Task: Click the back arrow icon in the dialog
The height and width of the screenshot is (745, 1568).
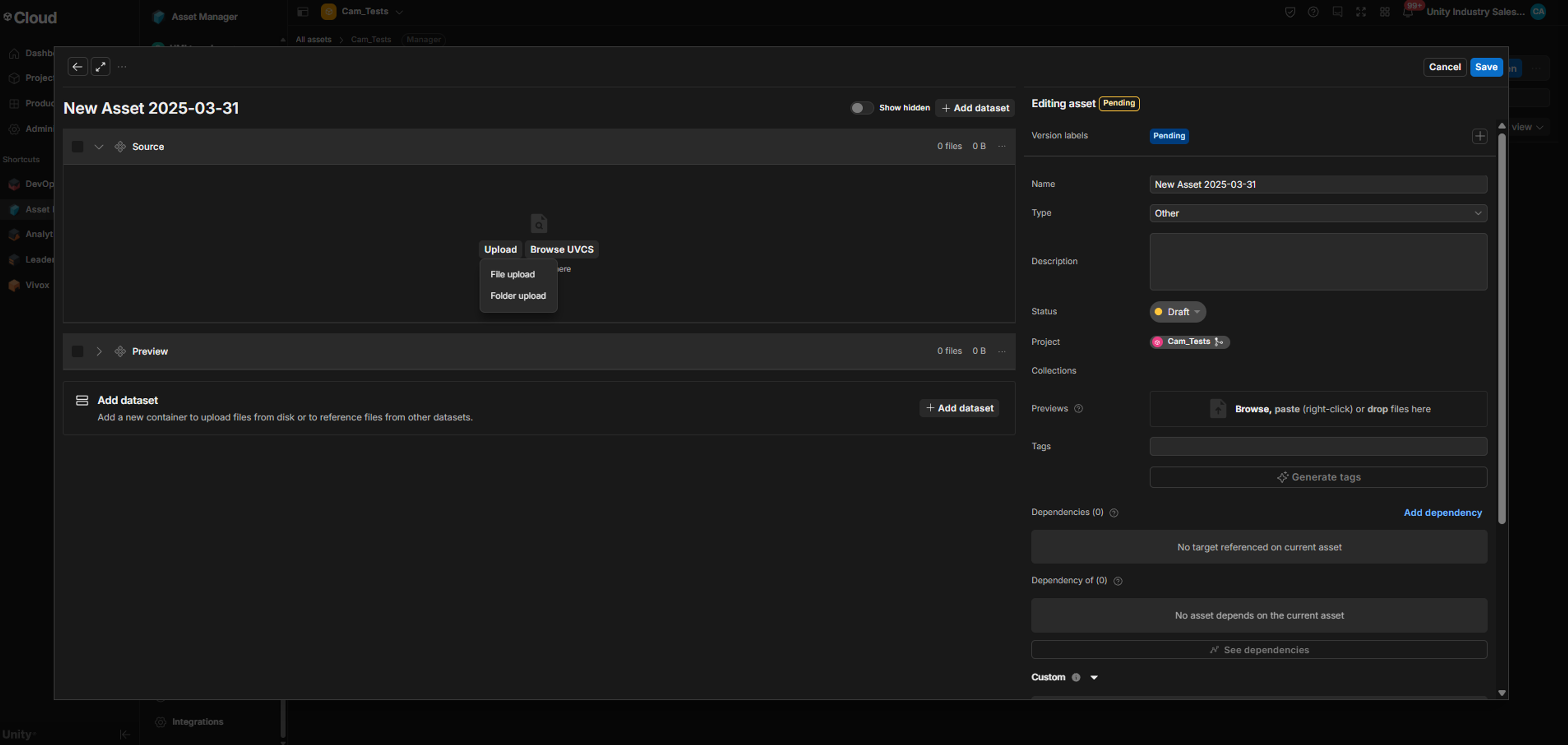Action: pos(77,67)
